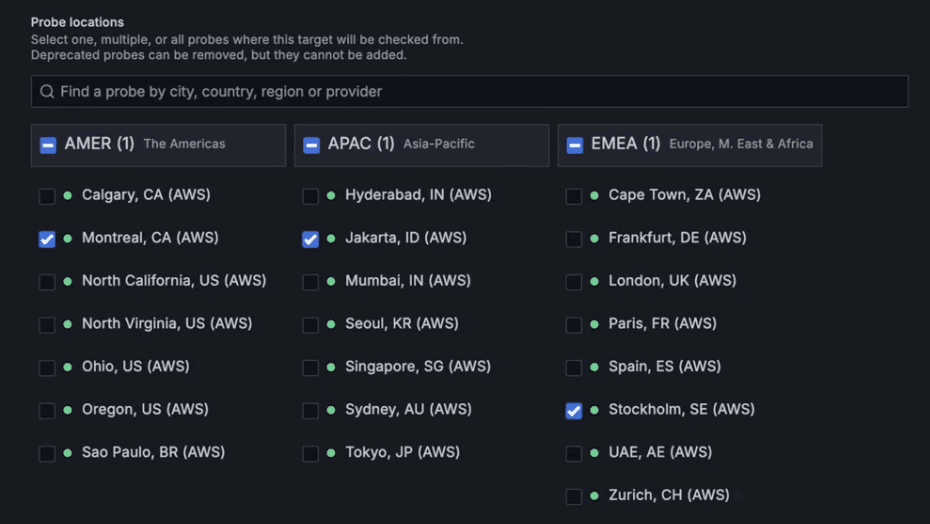Click the 'North Virginia, US (AWS)' label
Screen dimensions: 930x524
[x=167, y=324]
